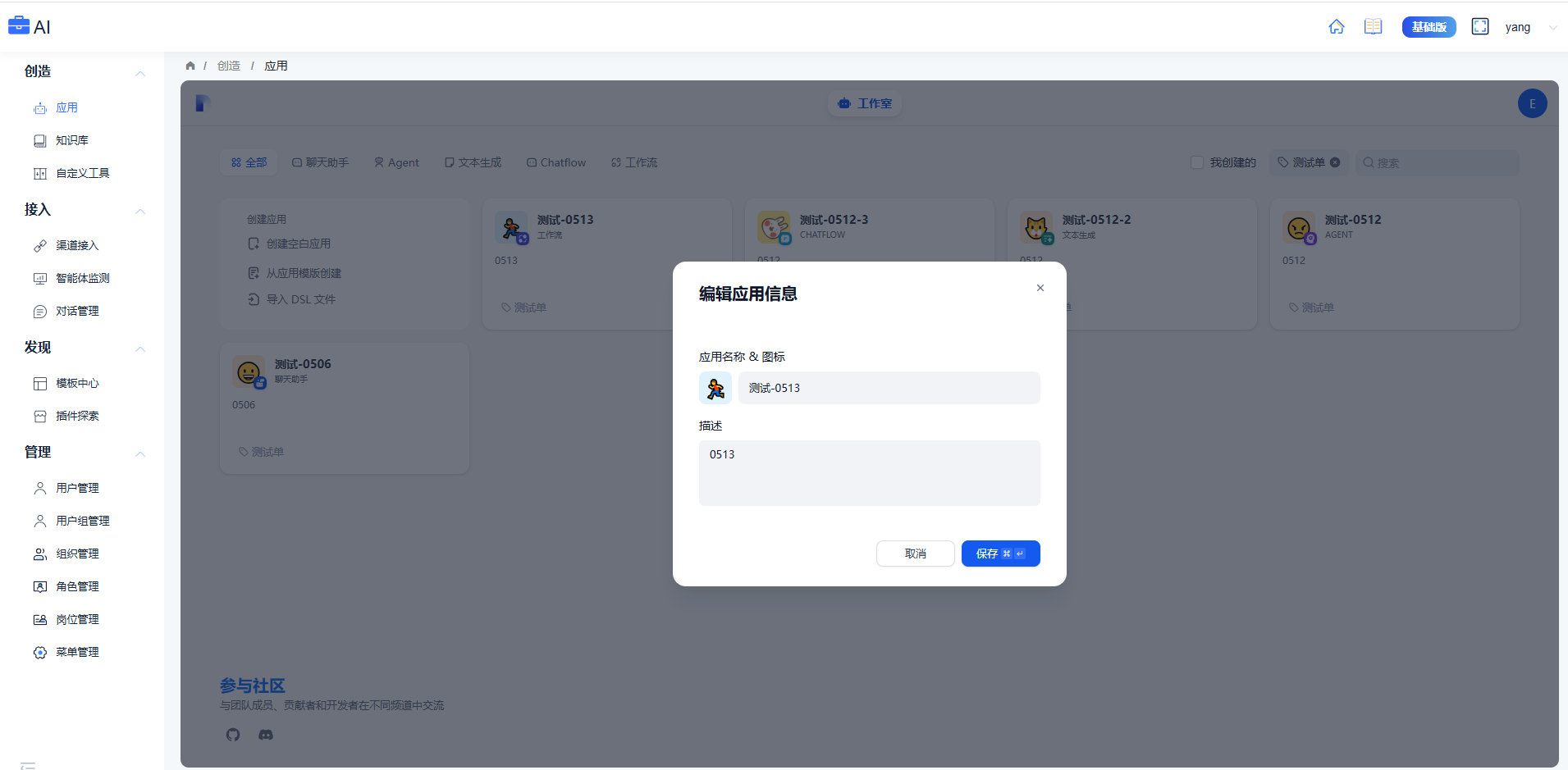The image size is (1568, 770).
Task: Click the 角色管理 sidebar icon
Action: [39, 586]
